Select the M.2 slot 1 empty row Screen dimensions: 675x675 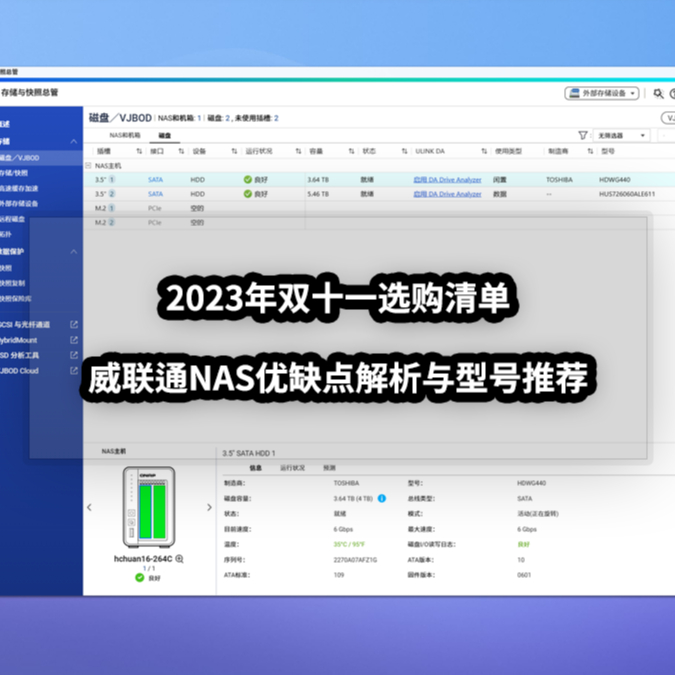click(x=379, y=208)
